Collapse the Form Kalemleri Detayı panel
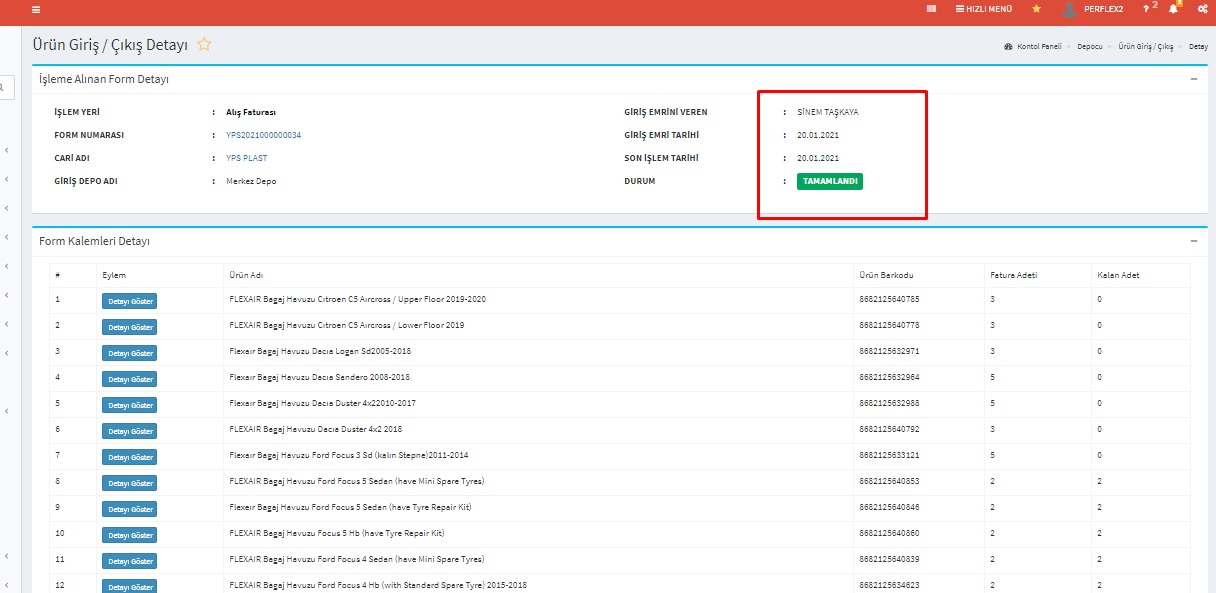Viewport: 1216px width, 593px height. click(x=1194, y=241)
